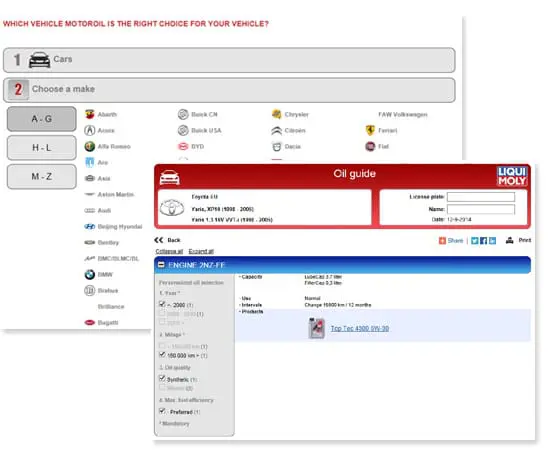Share the oil guide on Facebook
The image size is (550, 450).
[x=483, y=241]
